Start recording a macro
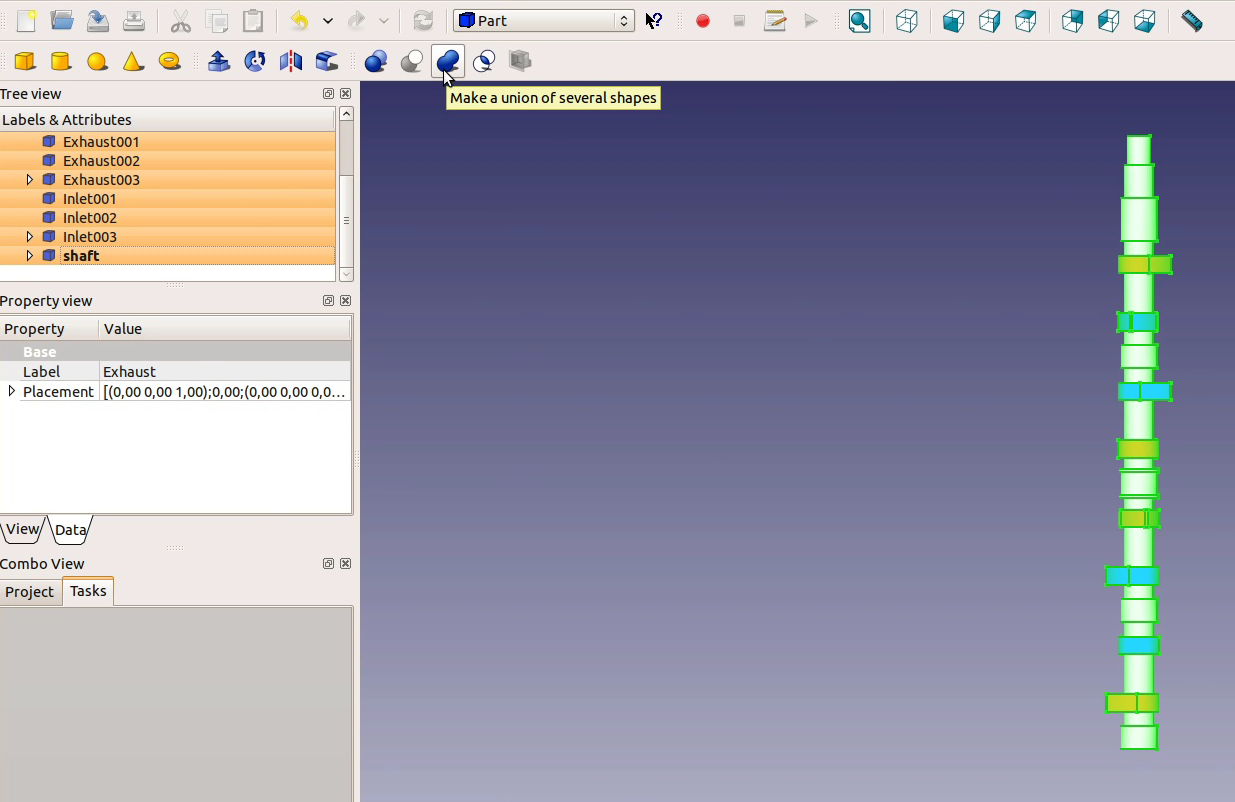 tap(703, 20)
